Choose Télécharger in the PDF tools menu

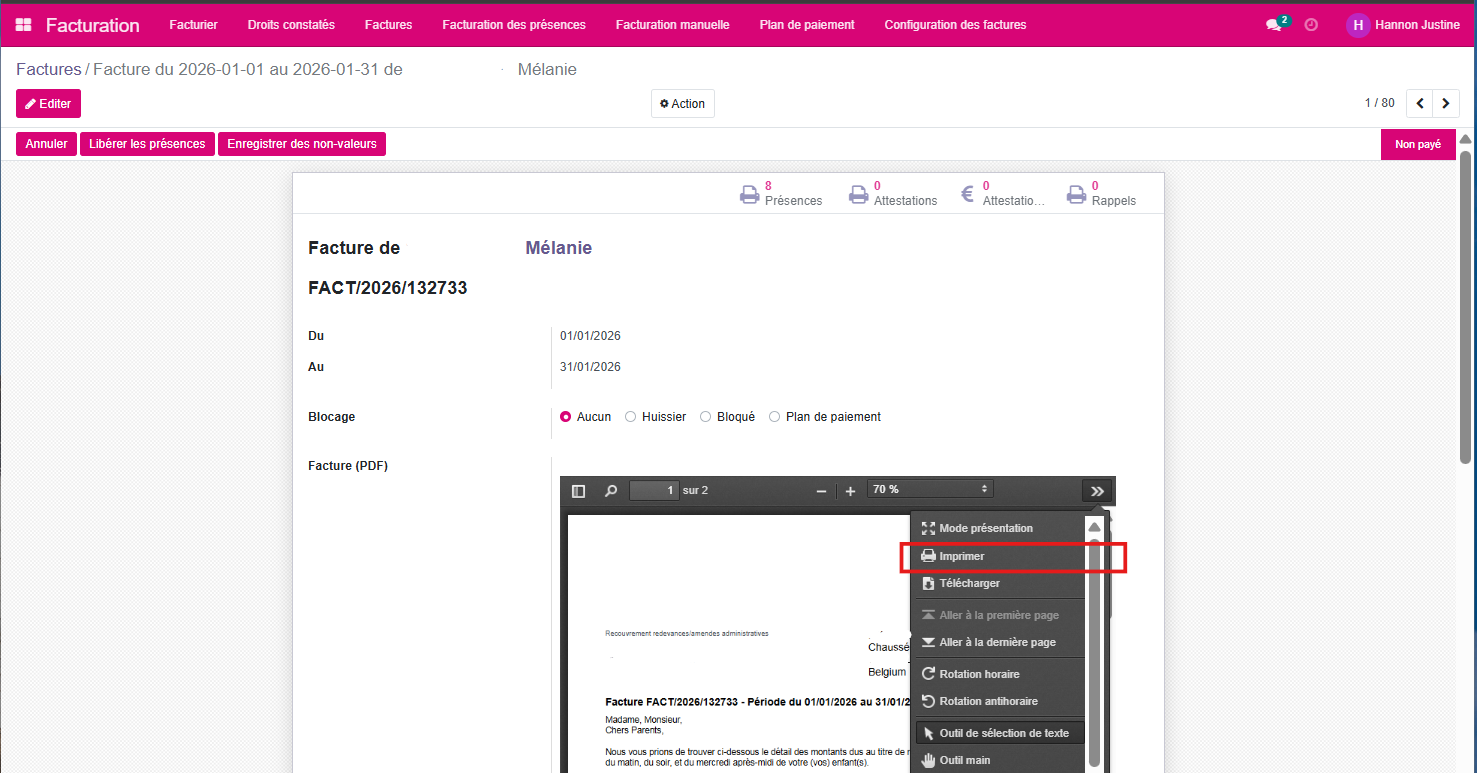pos(969,583)
